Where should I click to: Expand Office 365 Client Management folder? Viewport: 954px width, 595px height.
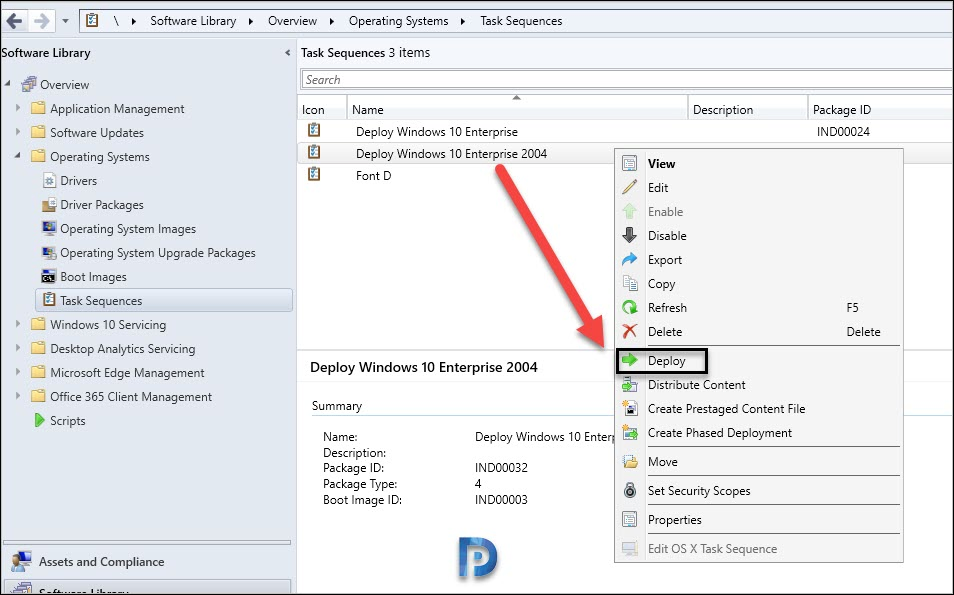[x=18, y=396]
